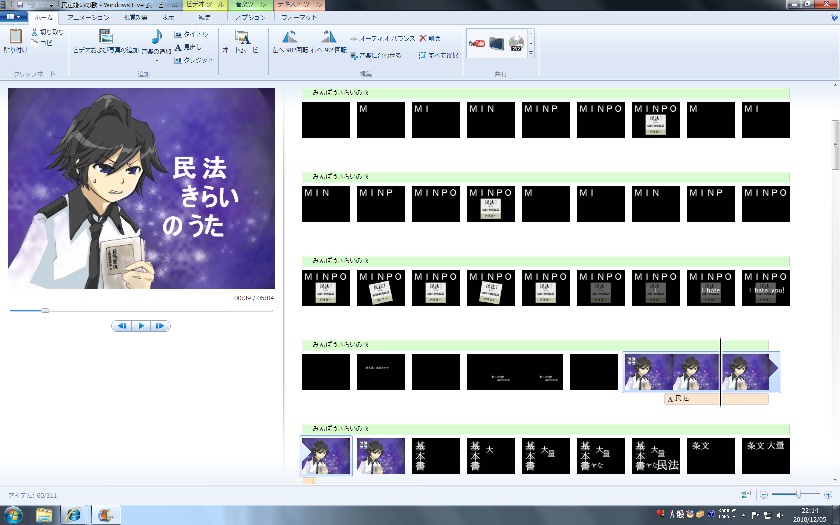Add a Caption to the clip
The width and height of the screenshot is (840, 525).
click(x=188, y=47)
